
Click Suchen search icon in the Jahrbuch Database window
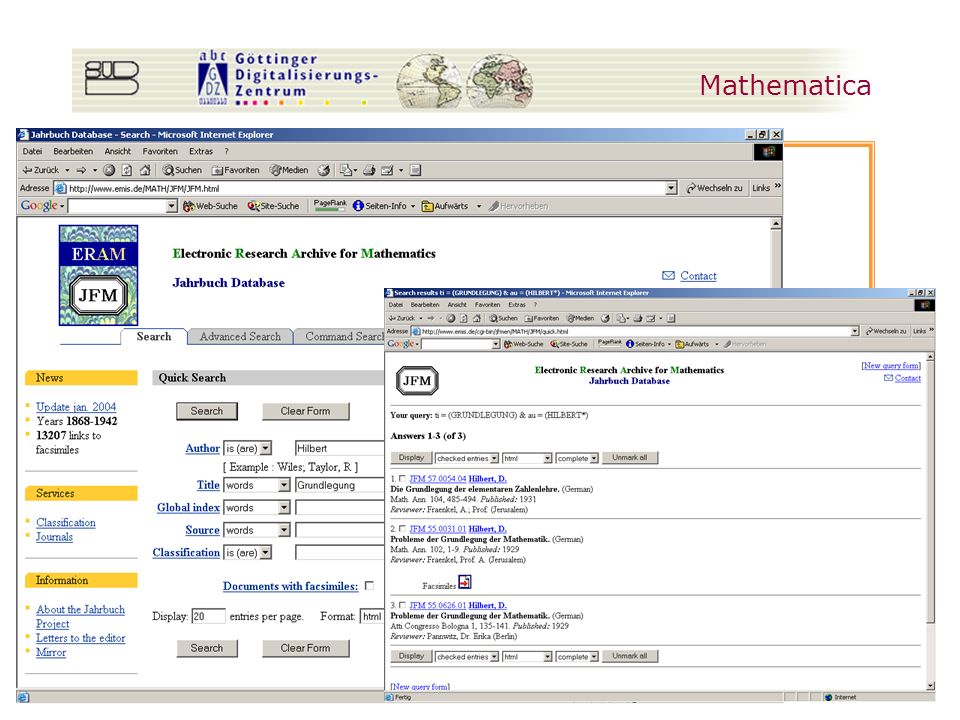click(x=182, y=170)
